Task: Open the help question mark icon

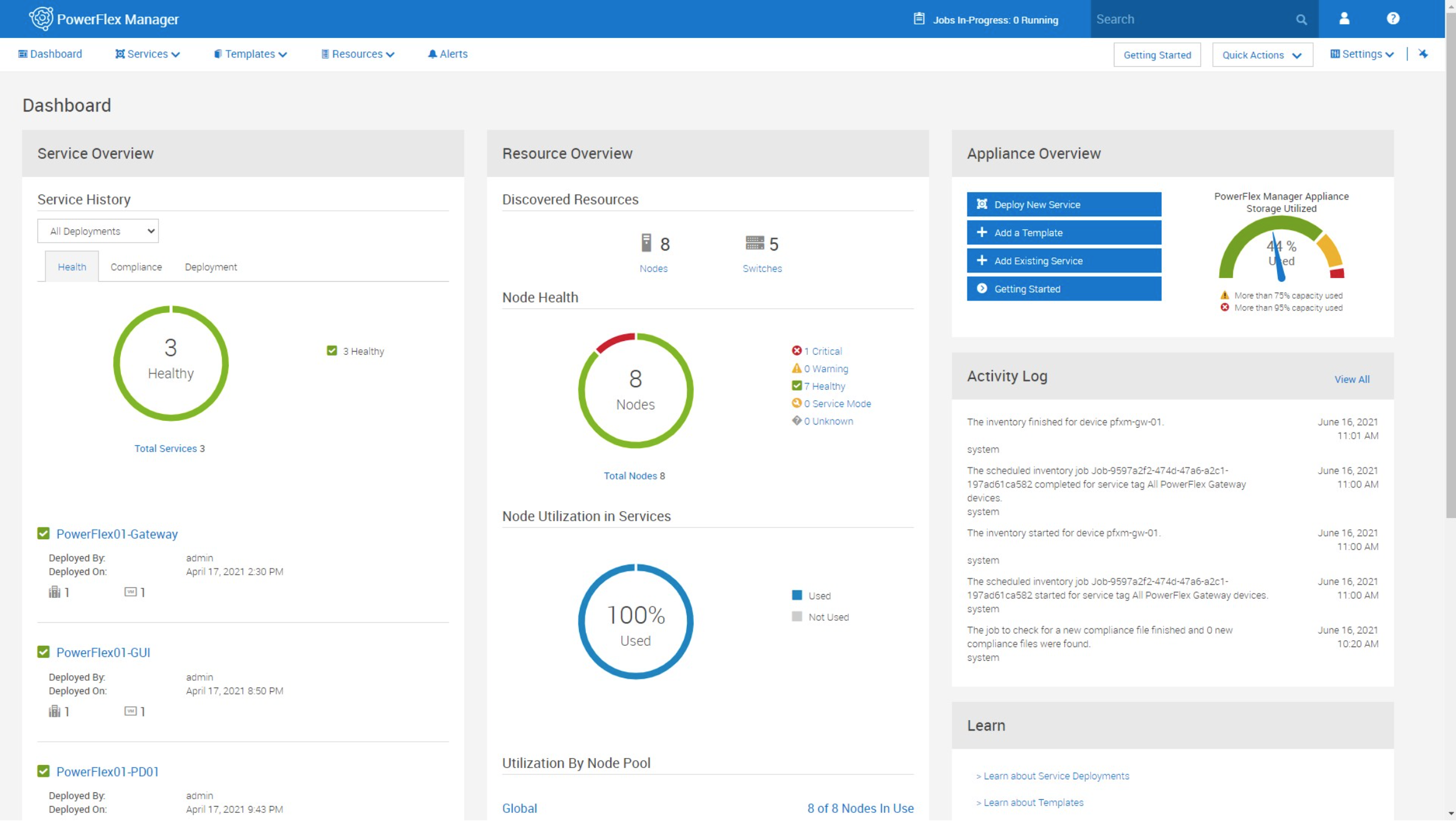Action: [1392, 19]
